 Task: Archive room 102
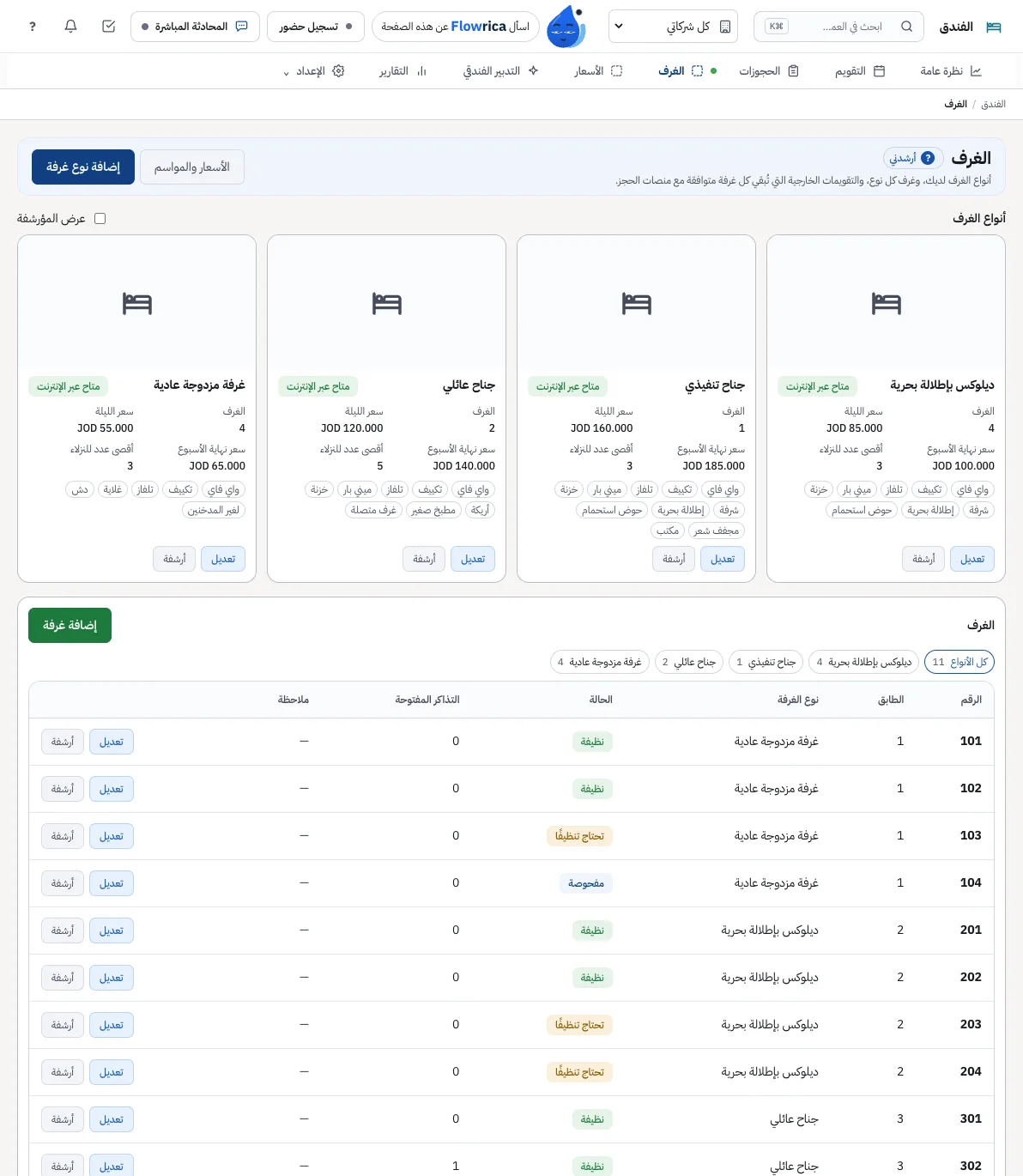(x=63, y=789)
